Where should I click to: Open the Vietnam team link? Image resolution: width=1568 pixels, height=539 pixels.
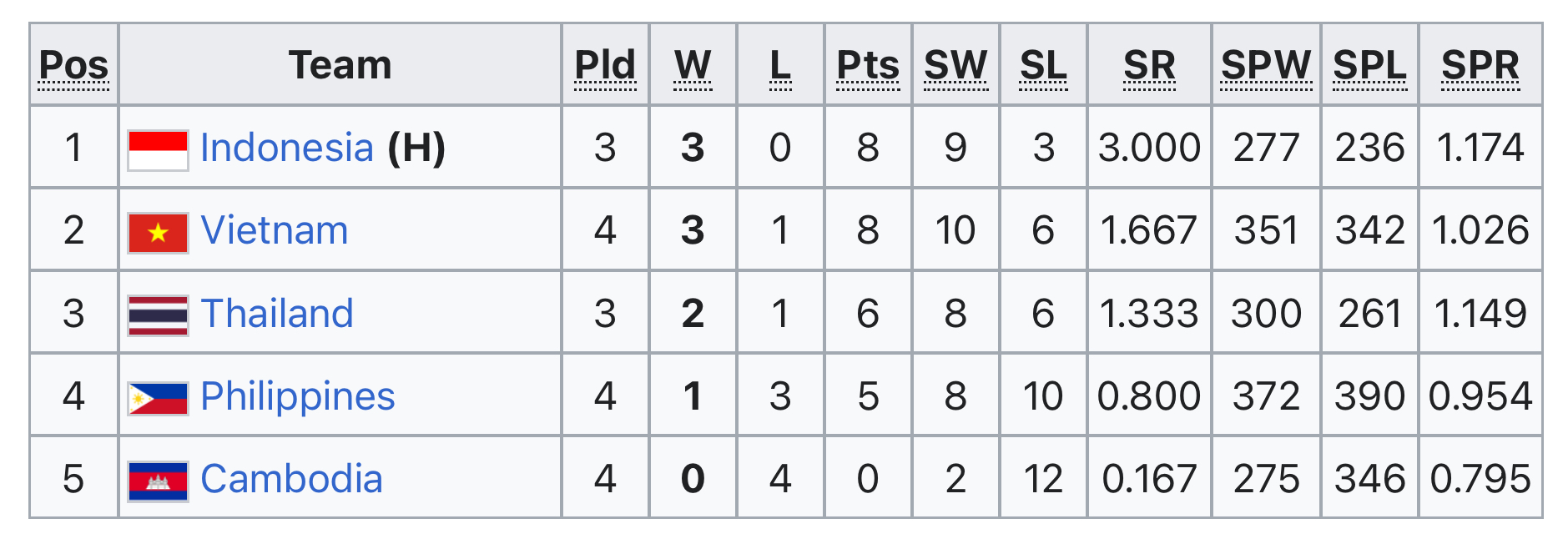tap(274, 230)
